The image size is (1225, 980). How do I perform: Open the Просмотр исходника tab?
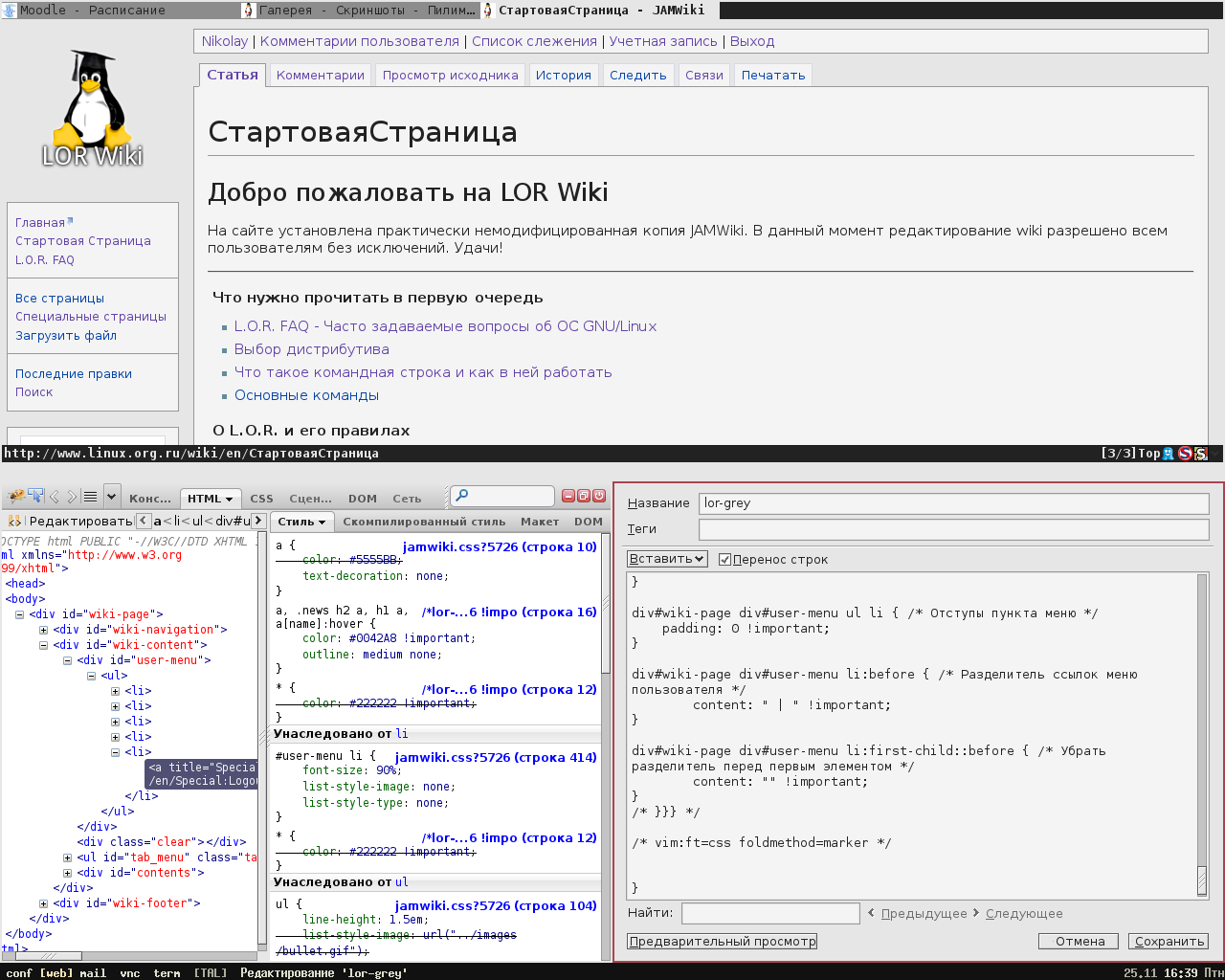[451, 76]
